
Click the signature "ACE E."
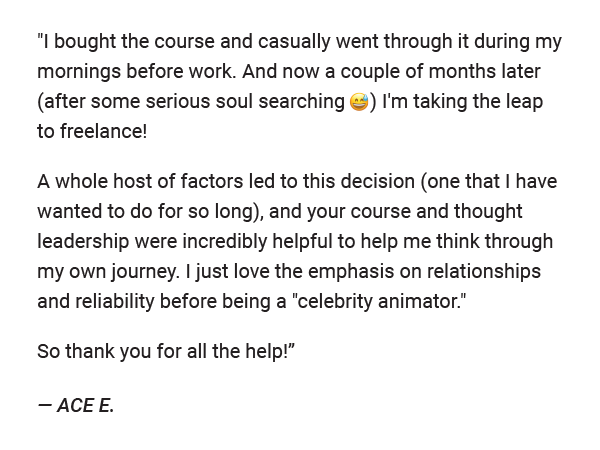click(x=85, y=406)
